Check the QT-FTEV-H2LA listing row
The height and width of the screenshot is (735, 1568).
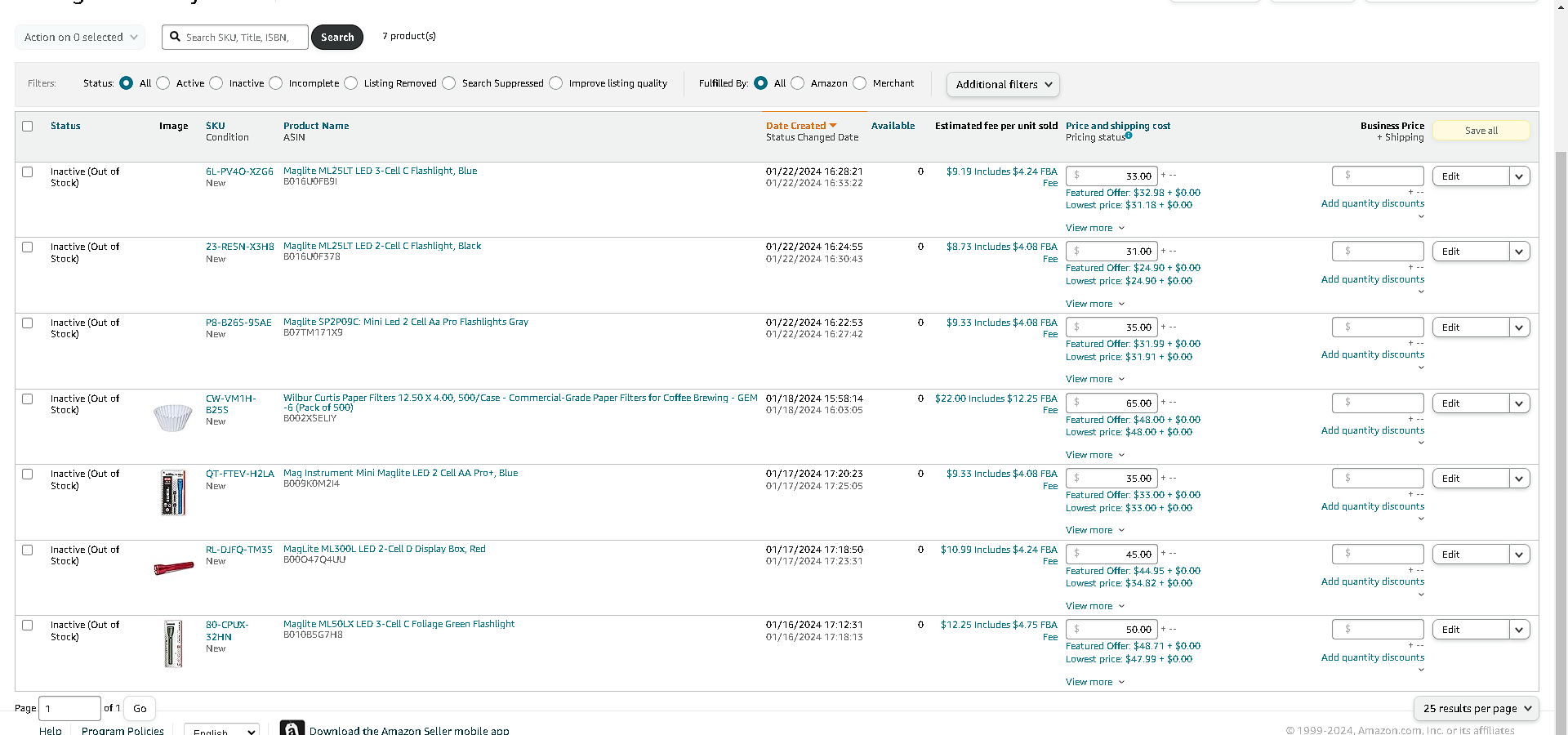coord(28,474)
